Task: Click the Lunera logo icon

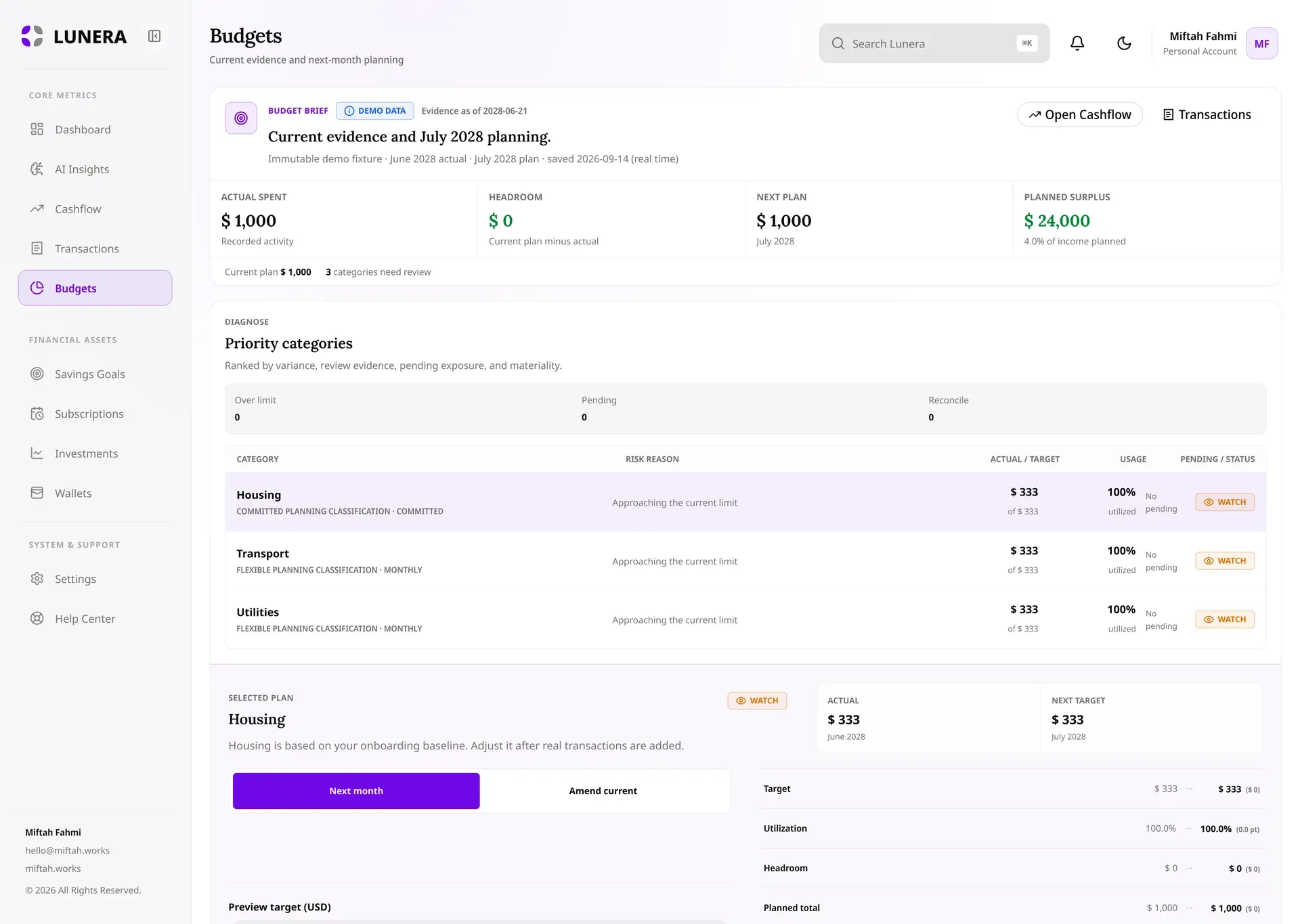Action: [x=32, y=37]
